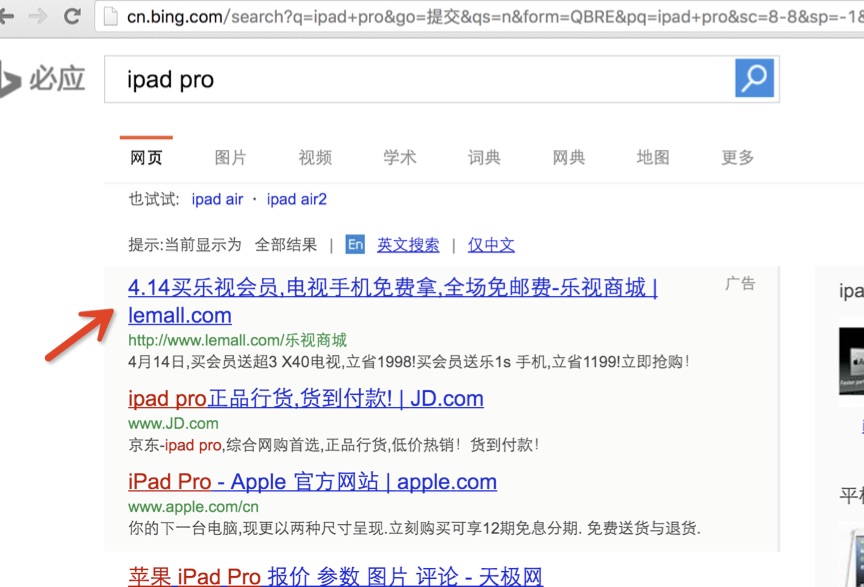Click the ipad air2 suggestion link
This screenshot has height=587, width=864.
(x=296, y=199)
